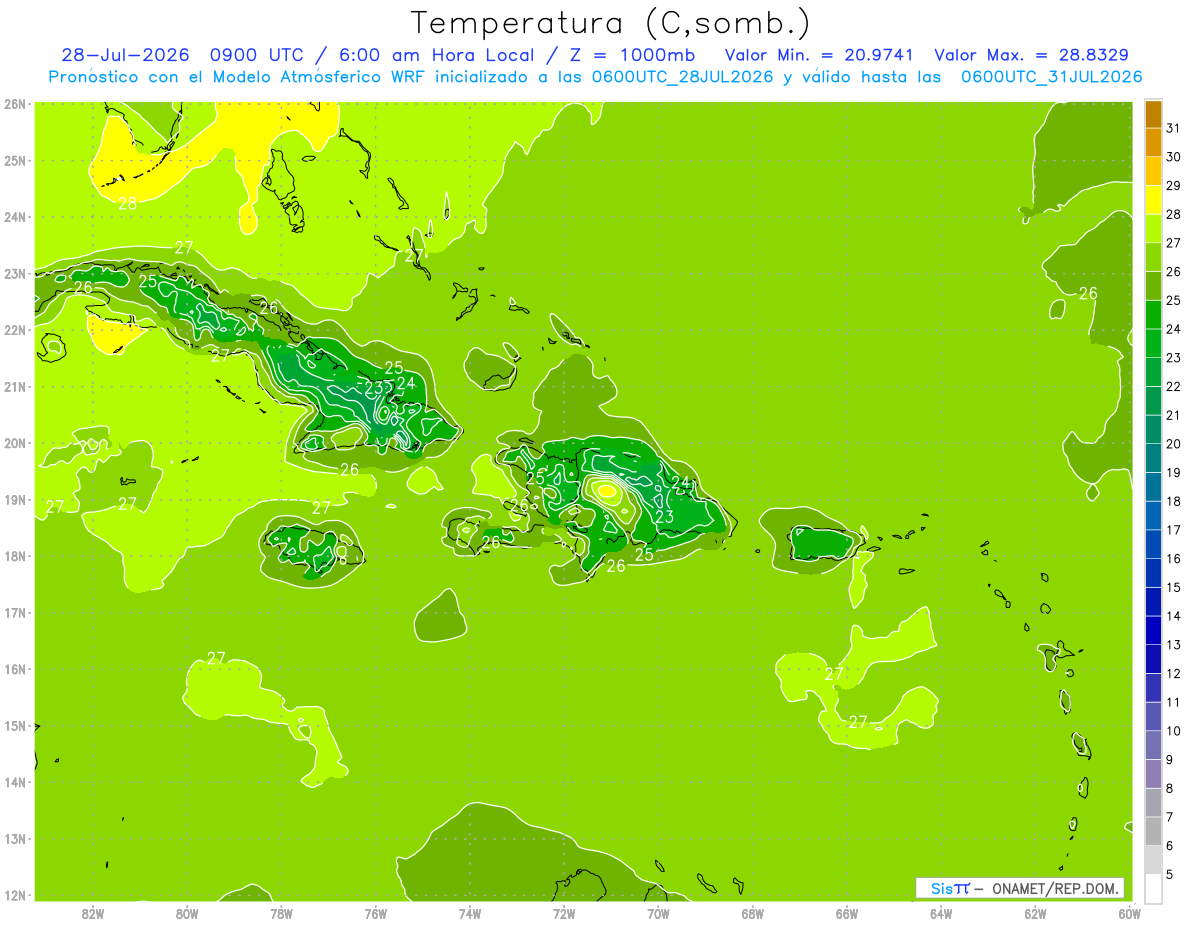Screen dimensions: 1200x927
Task: Click the 12N latitude axis label
Action: [14, 895]
